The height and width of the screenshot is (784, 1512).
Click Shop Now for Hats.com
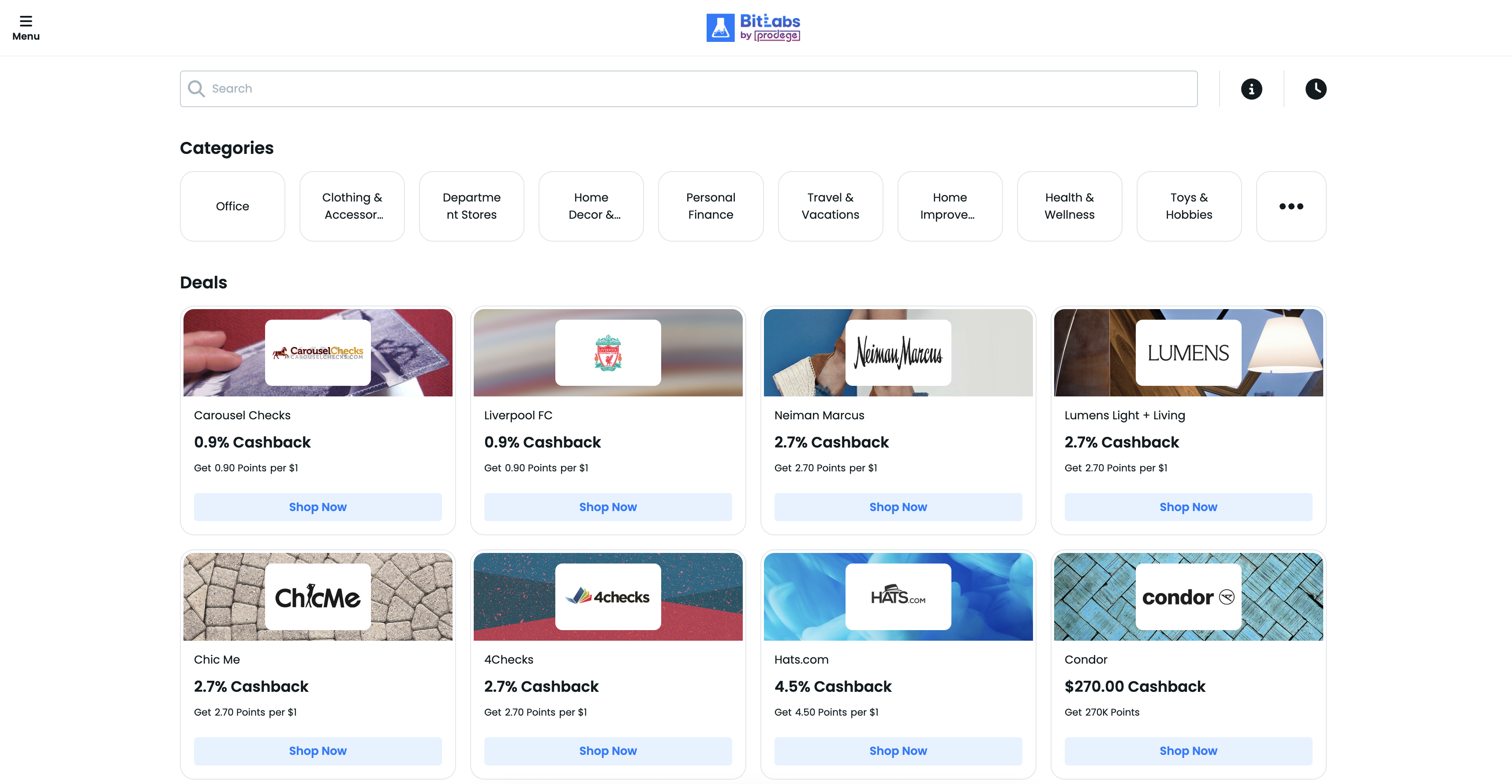(898, 750)
